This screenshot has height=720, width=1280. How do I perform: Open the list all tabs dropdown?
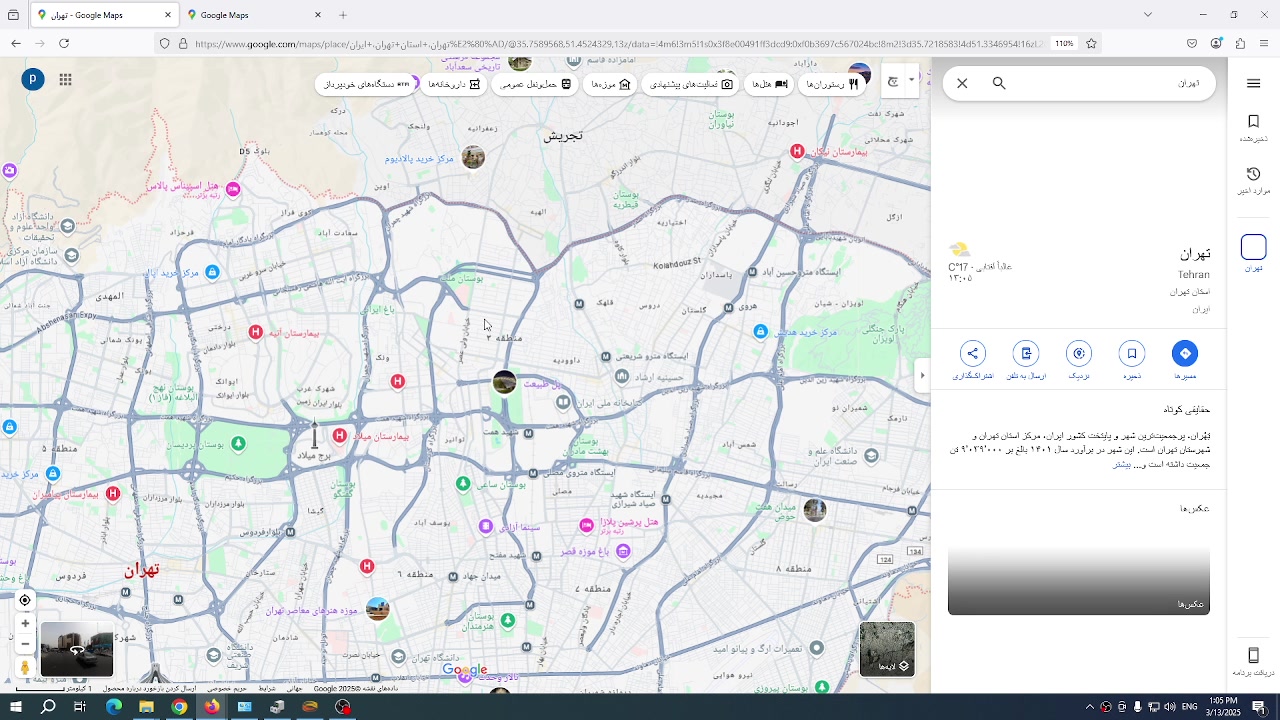pyautogui.click(x=1147, y=15)
